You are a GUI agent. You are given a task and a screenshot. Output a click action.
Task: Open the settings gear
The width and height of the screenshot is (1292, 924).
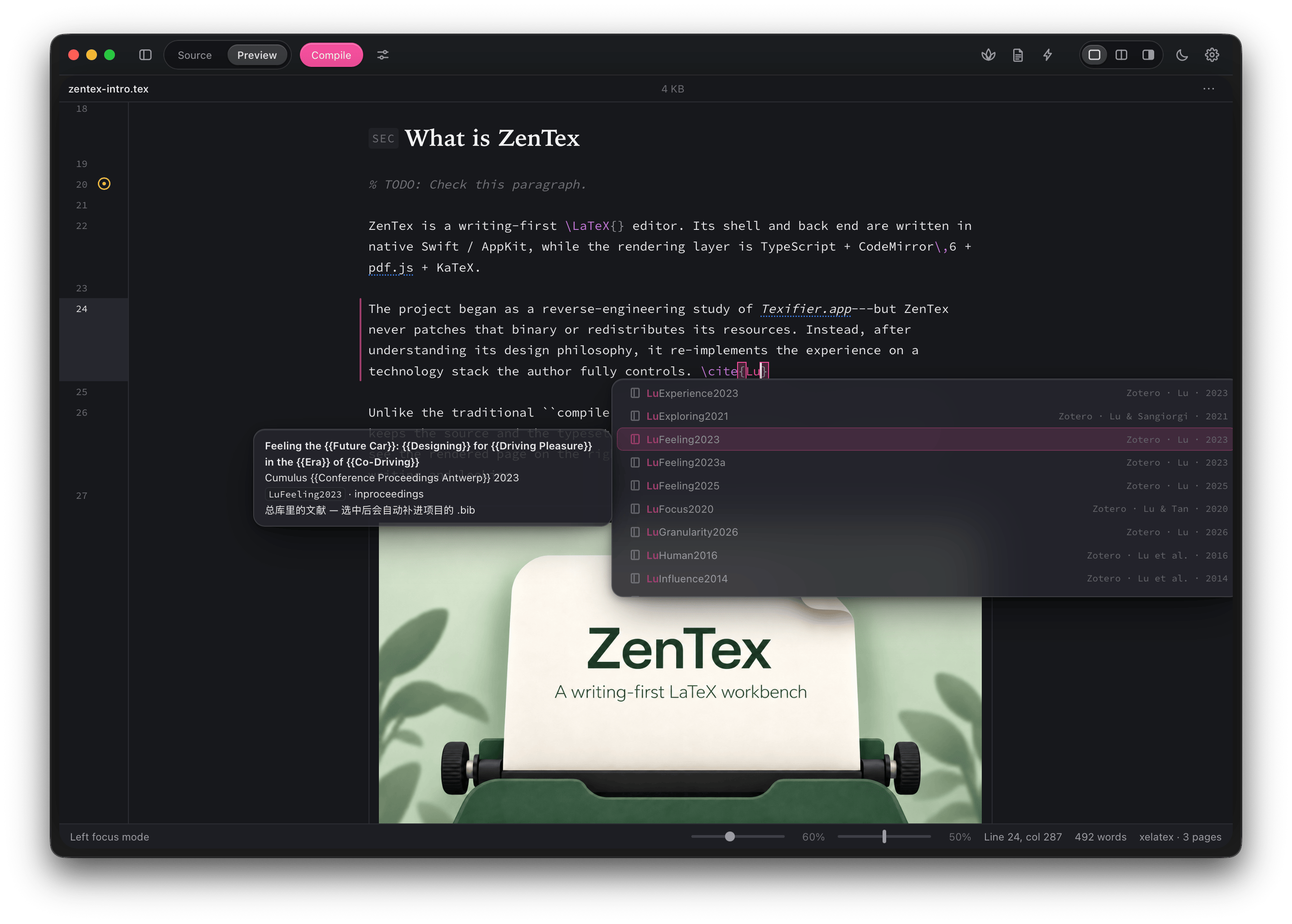(1212, 55)
